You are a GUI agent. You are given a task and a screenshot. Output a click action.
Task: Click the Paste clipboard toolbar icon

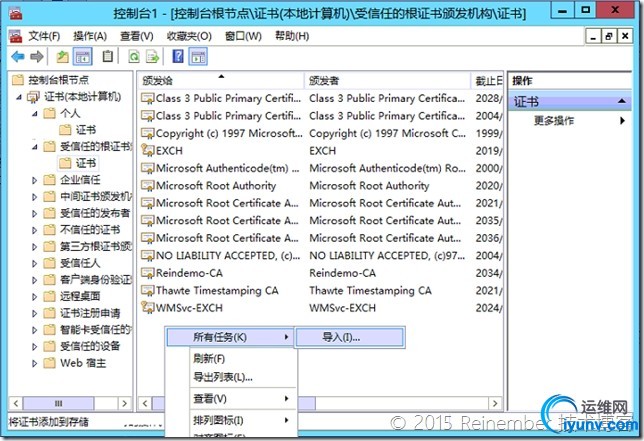108,56
